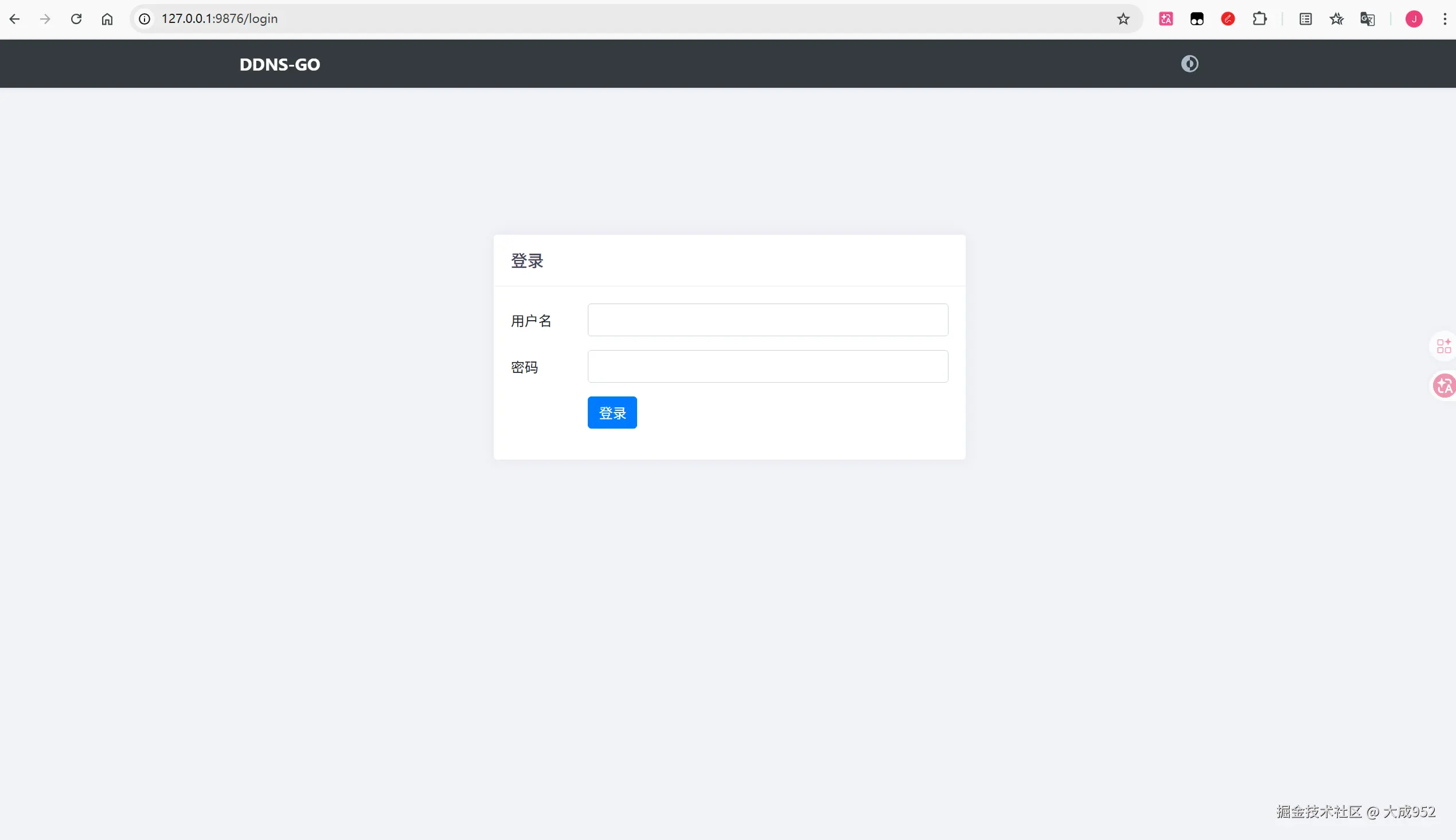This screenshot has height=840, width=1456.
Task: Click the red pen extension icon
Action: tap(1228, 19)
